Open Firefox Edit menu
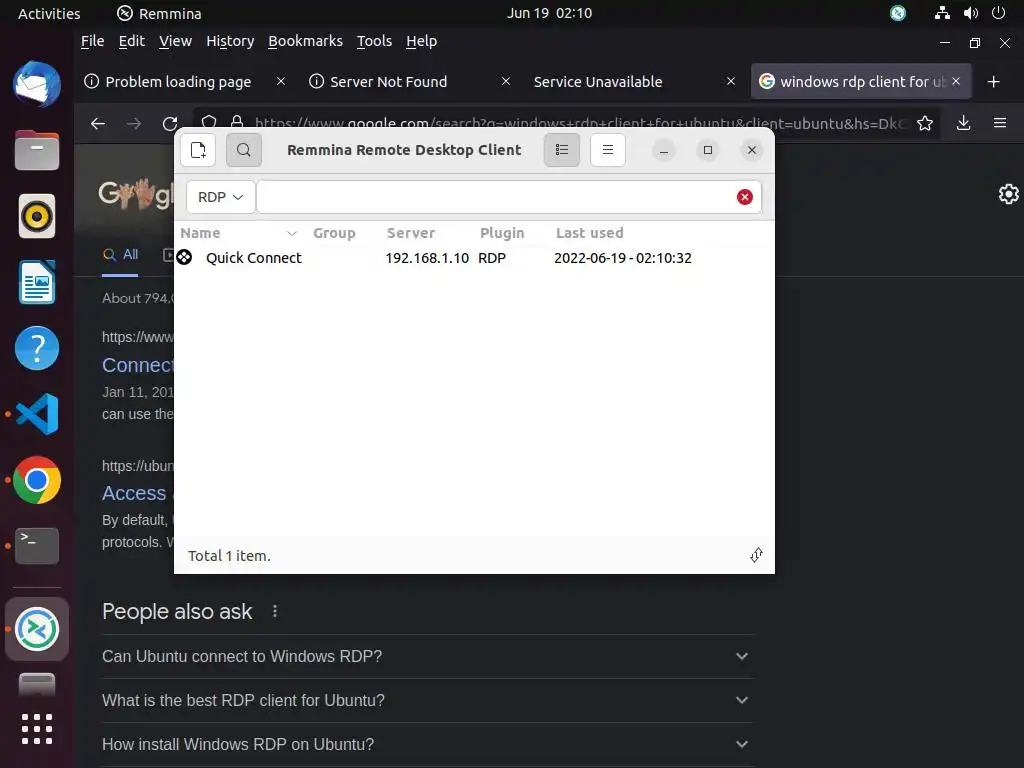This screenshot has height=768, width=1024. pyautogui.click(x=131, y=41)
